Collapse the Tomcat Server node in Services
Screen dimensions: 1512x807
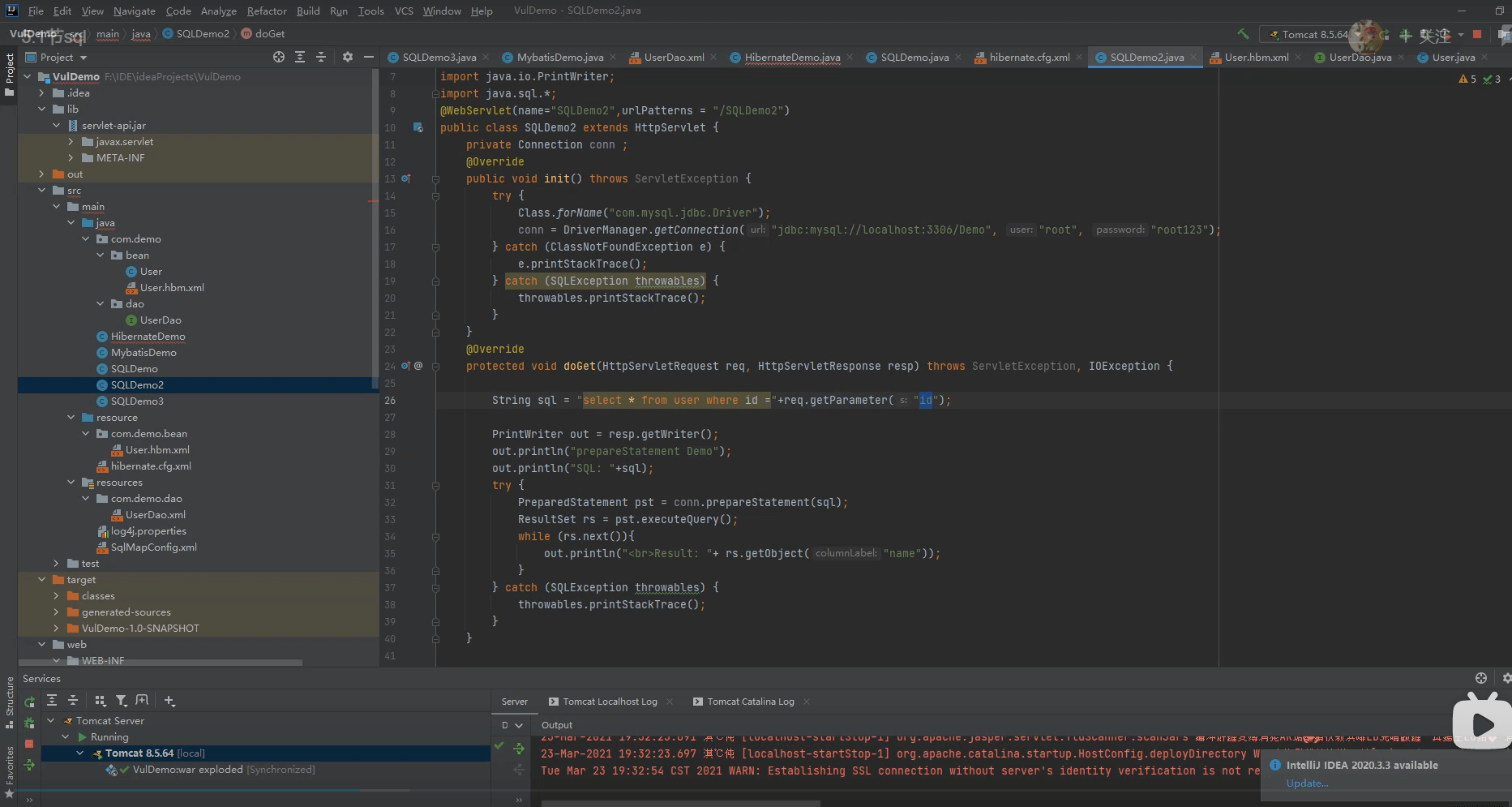coord(51,721)
